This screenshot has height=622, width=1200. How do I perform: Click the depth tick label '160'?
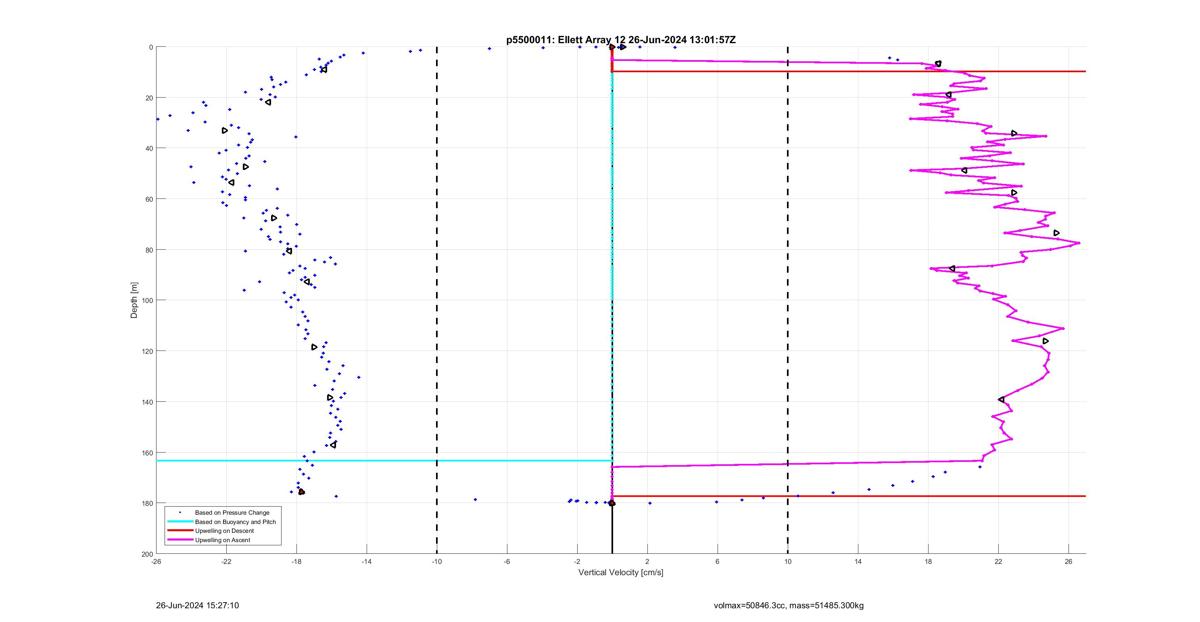(146, 452)
